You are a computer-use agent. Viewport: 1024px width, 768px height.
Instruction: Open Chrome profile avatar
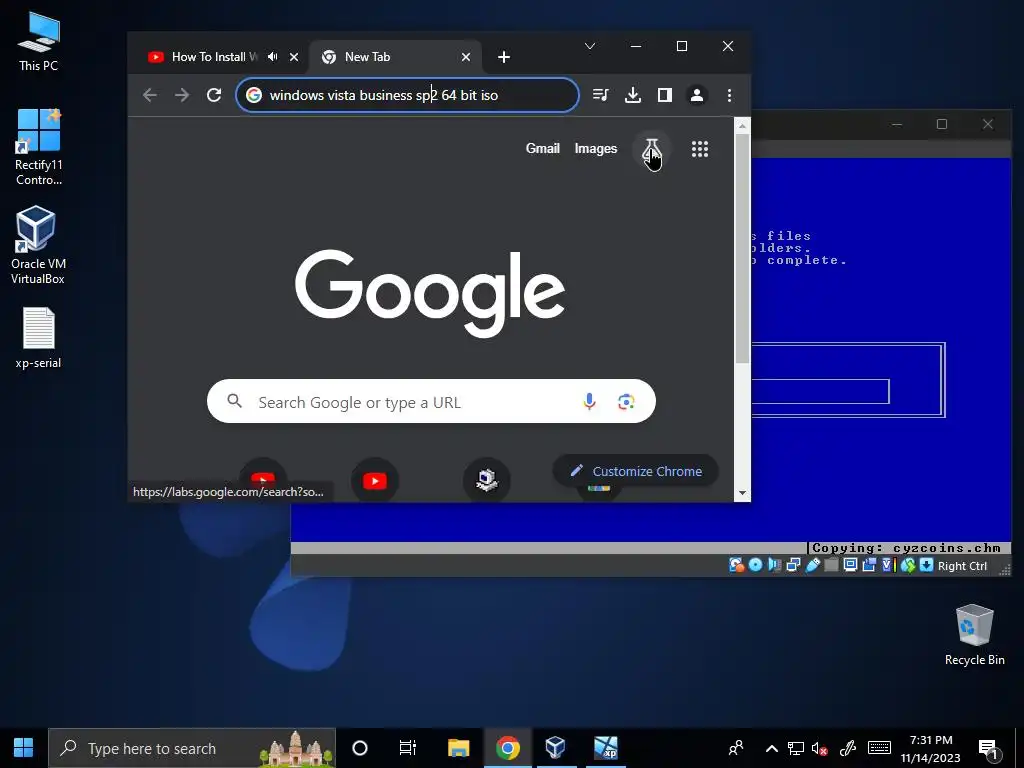pyautogui.click(x=697, y=95)
